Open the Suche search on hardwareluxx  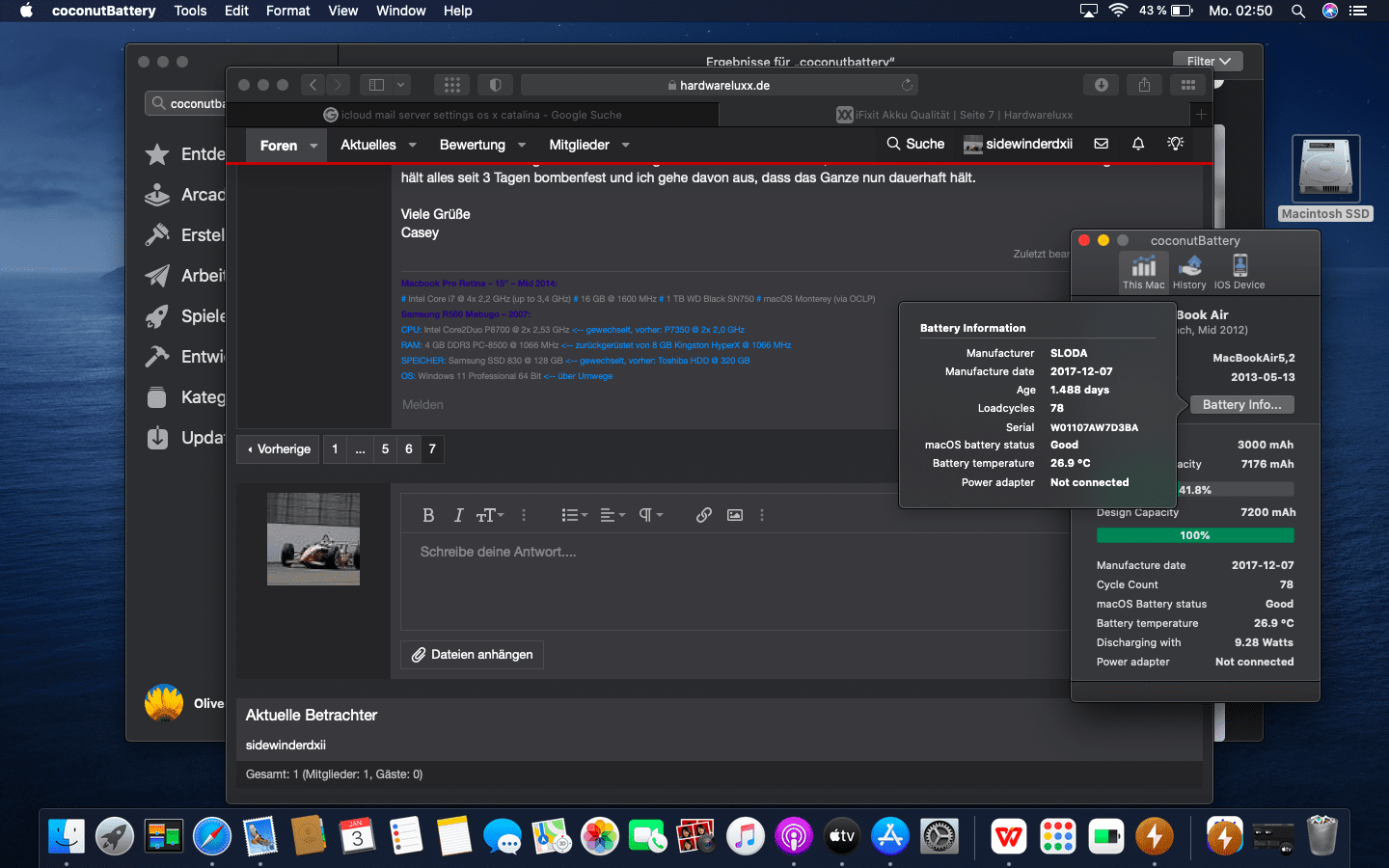(x=915, y=144)
